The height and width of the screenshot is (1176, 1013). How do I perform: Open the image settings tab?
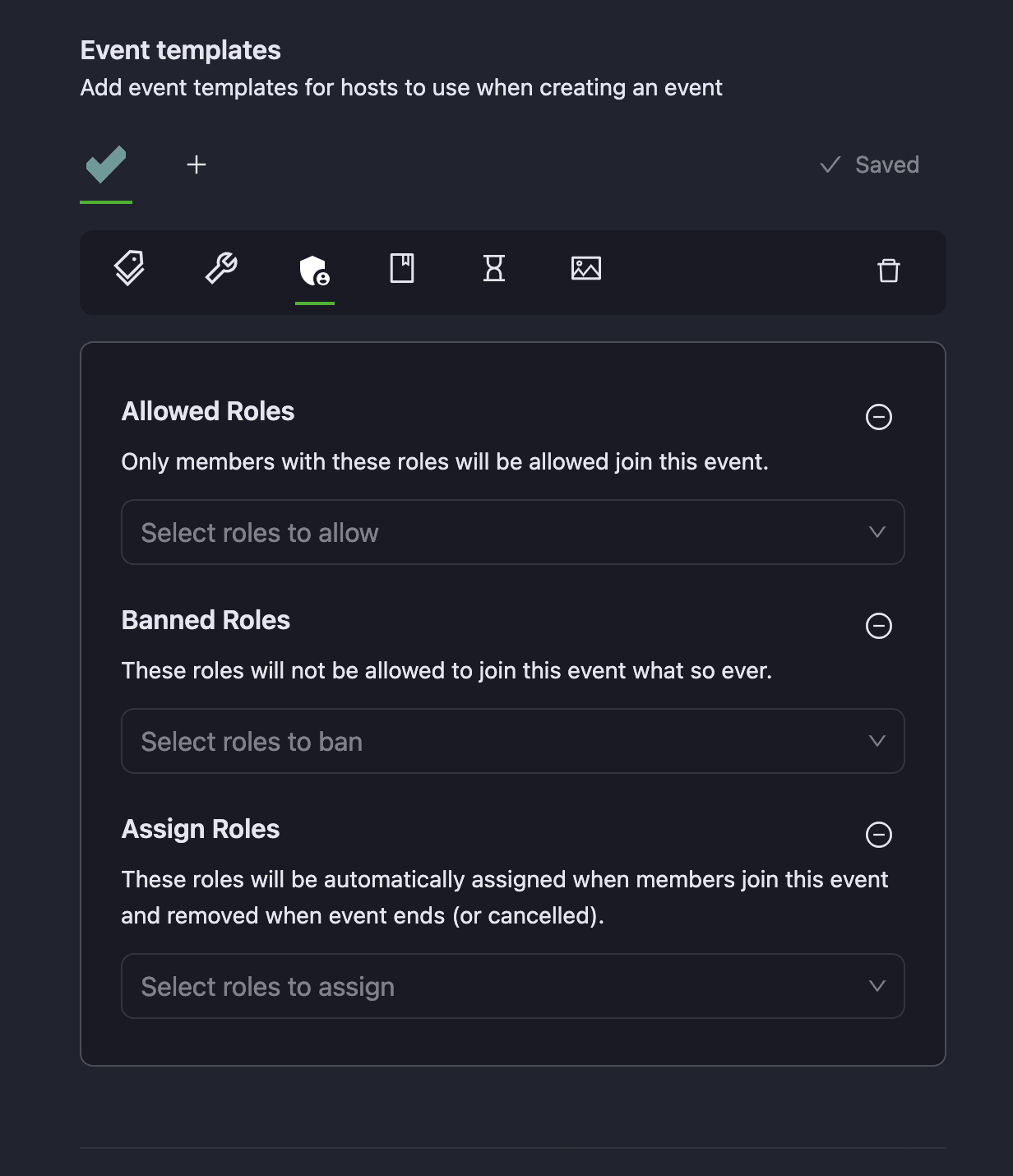(x=586, y=269)
